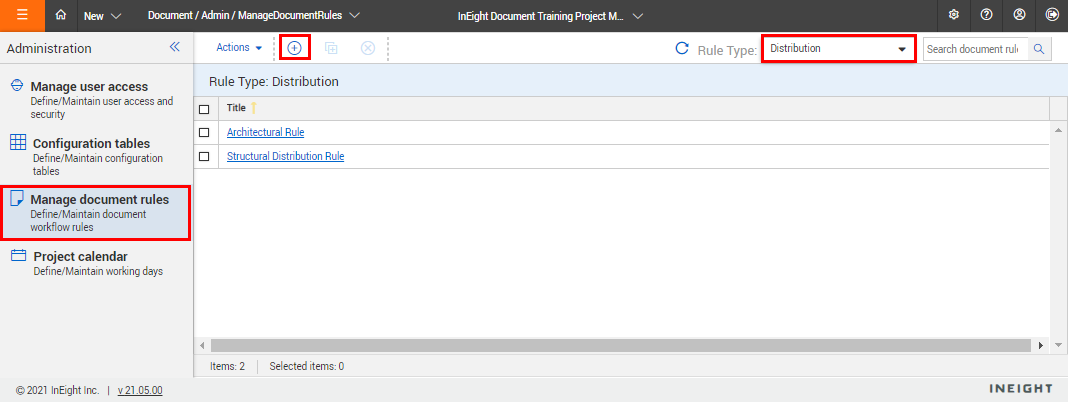Image resolution: width=1068 pixels, height=402 pixels.
Task: Select Manage document rules
Action: tap(95, 213)
